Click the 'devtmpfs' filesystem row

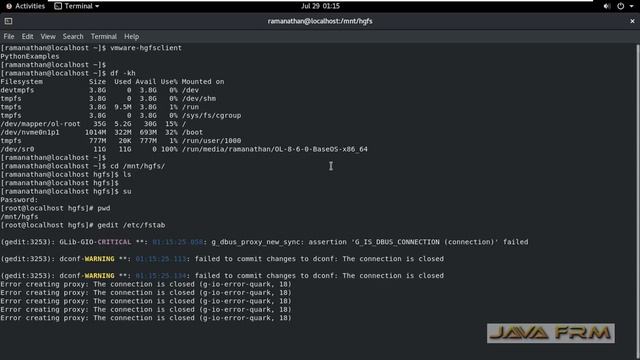coord(100,90)
